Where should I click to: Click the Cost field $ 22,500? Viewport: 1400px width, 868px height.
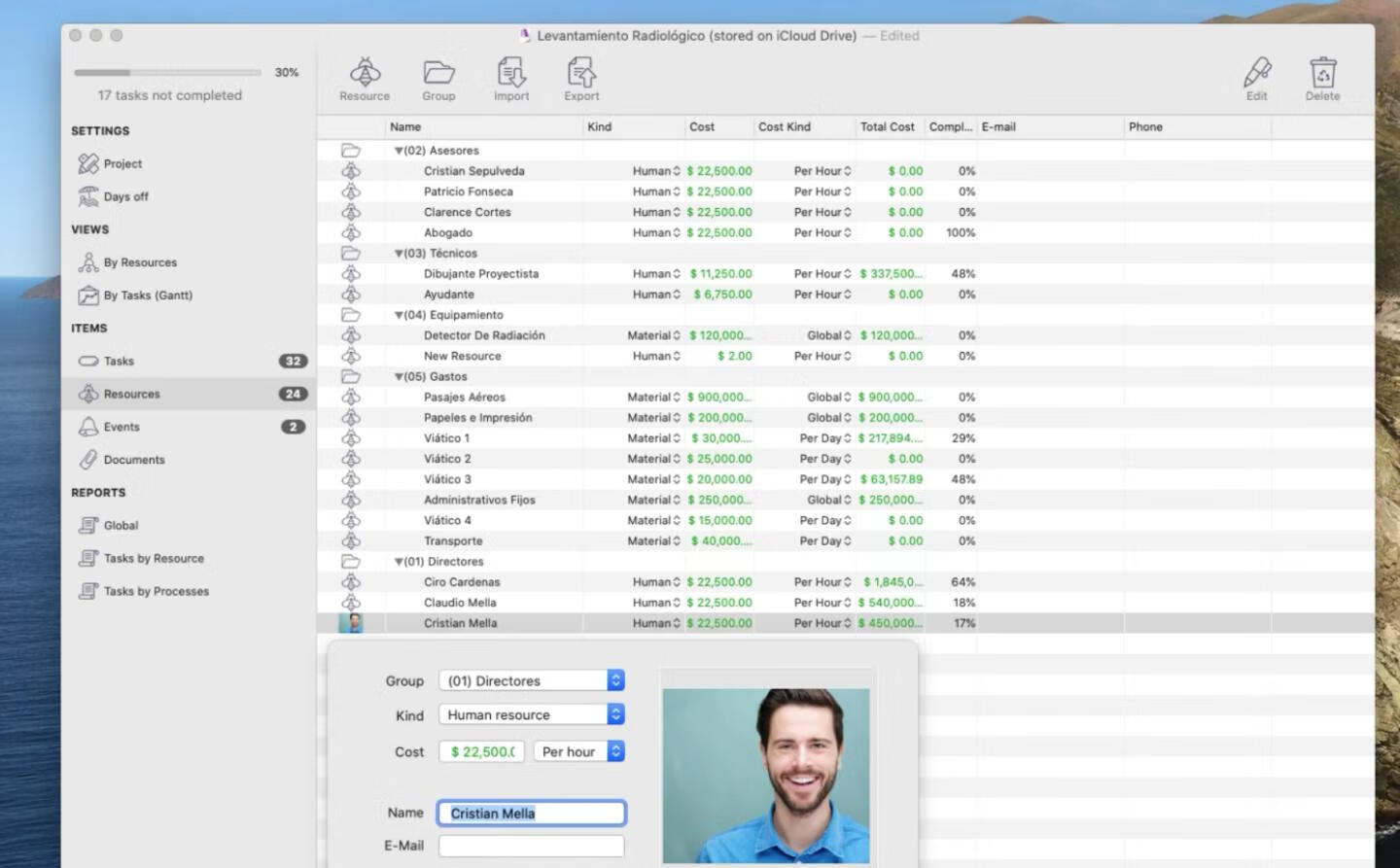pos(482,751)
